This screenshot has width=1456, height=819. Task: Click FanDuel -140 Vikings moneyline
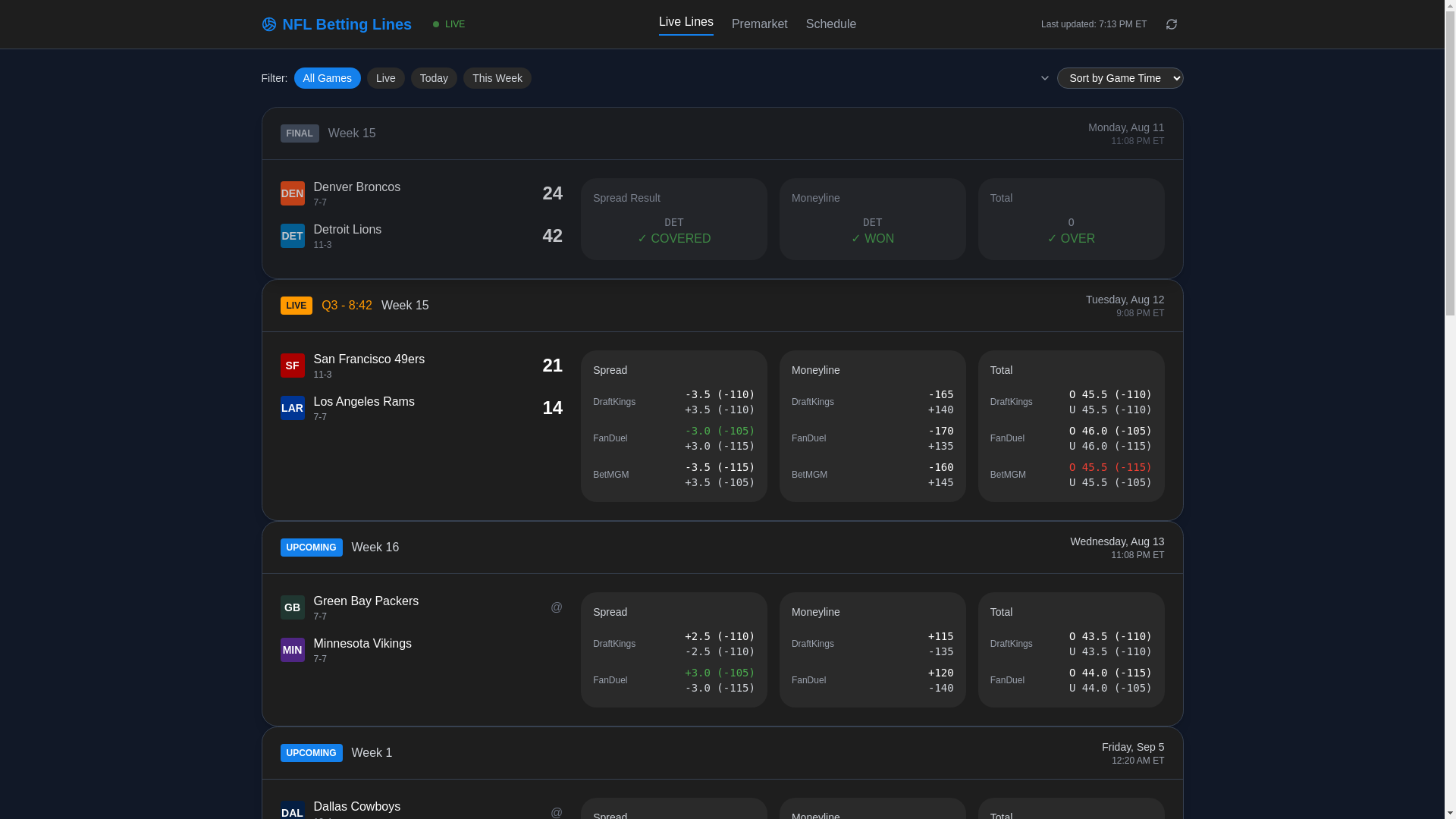coord(940,688)
